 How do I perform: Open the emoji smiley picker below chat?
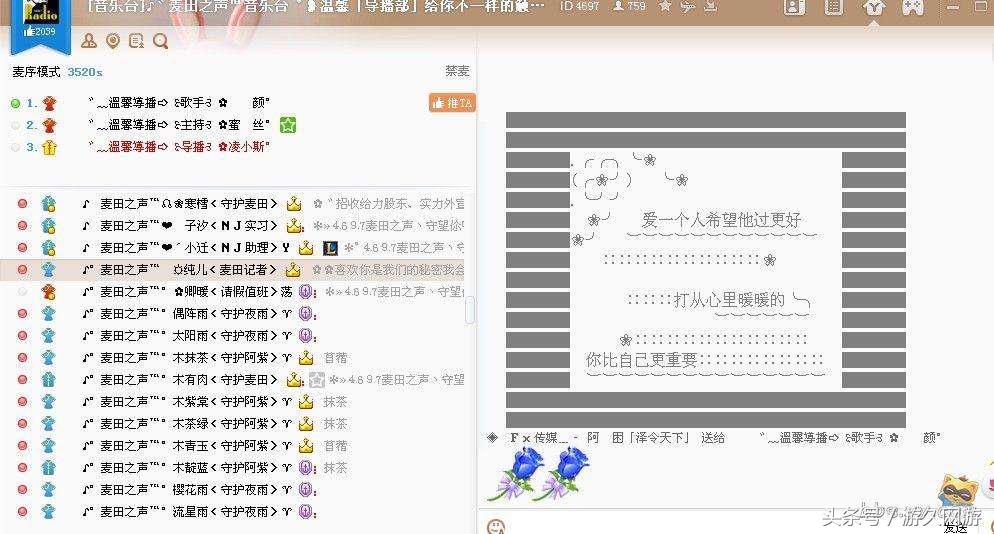click(496, 526)
